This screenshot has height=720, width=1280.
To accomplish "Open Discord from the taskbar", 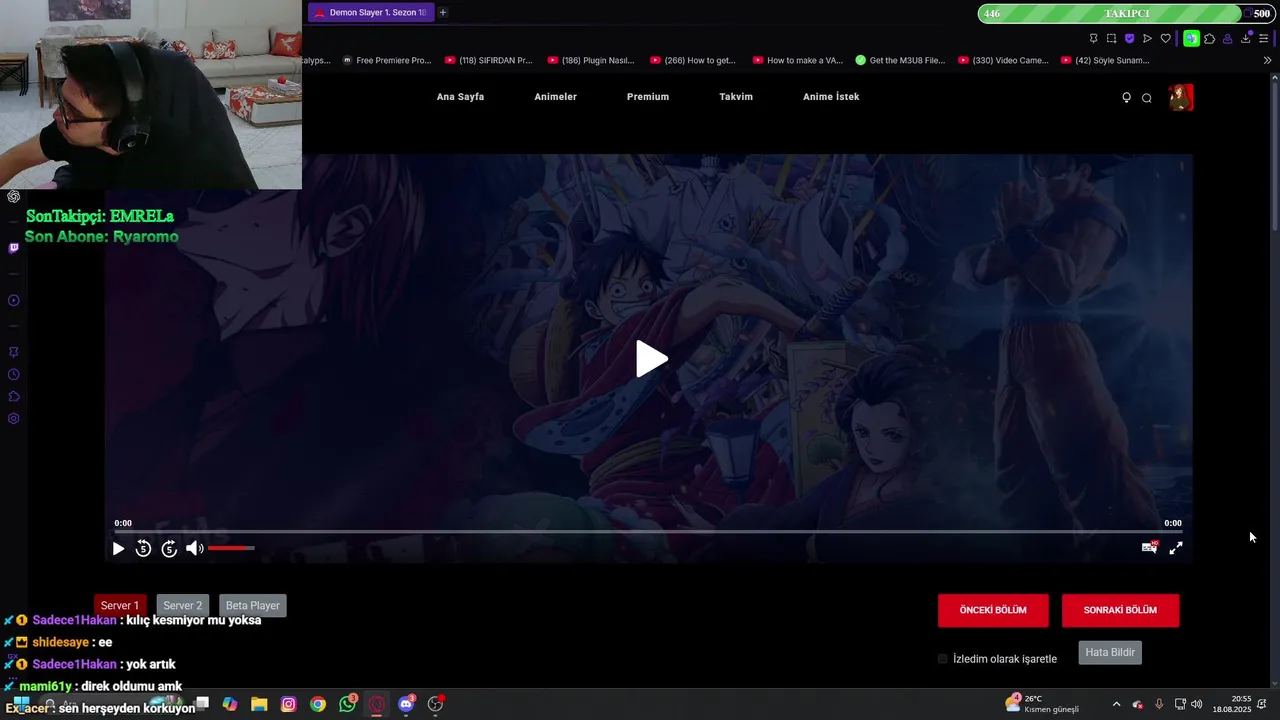I will [x=406, y=704].
